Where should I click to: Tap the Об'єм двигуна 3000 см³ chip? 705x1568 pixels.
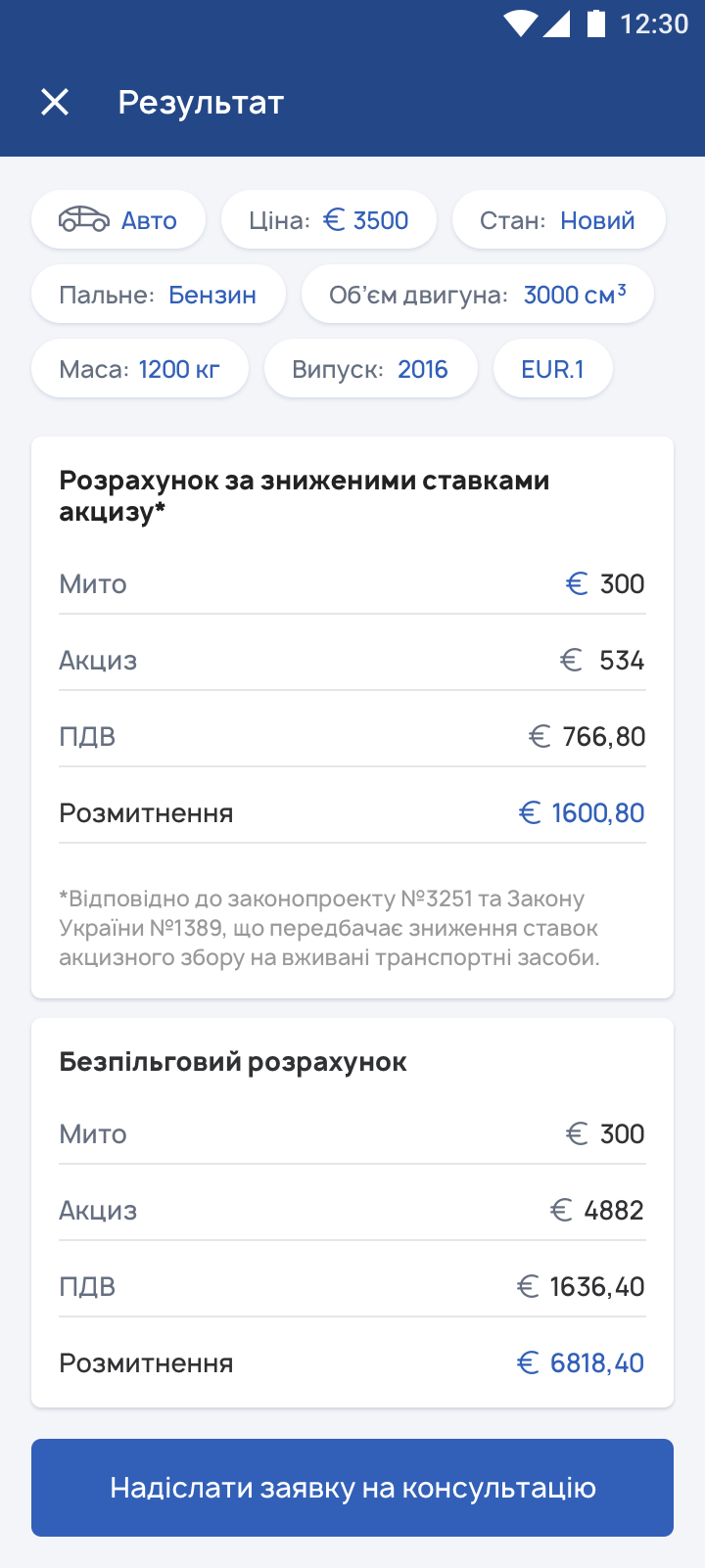click(477, 295)
